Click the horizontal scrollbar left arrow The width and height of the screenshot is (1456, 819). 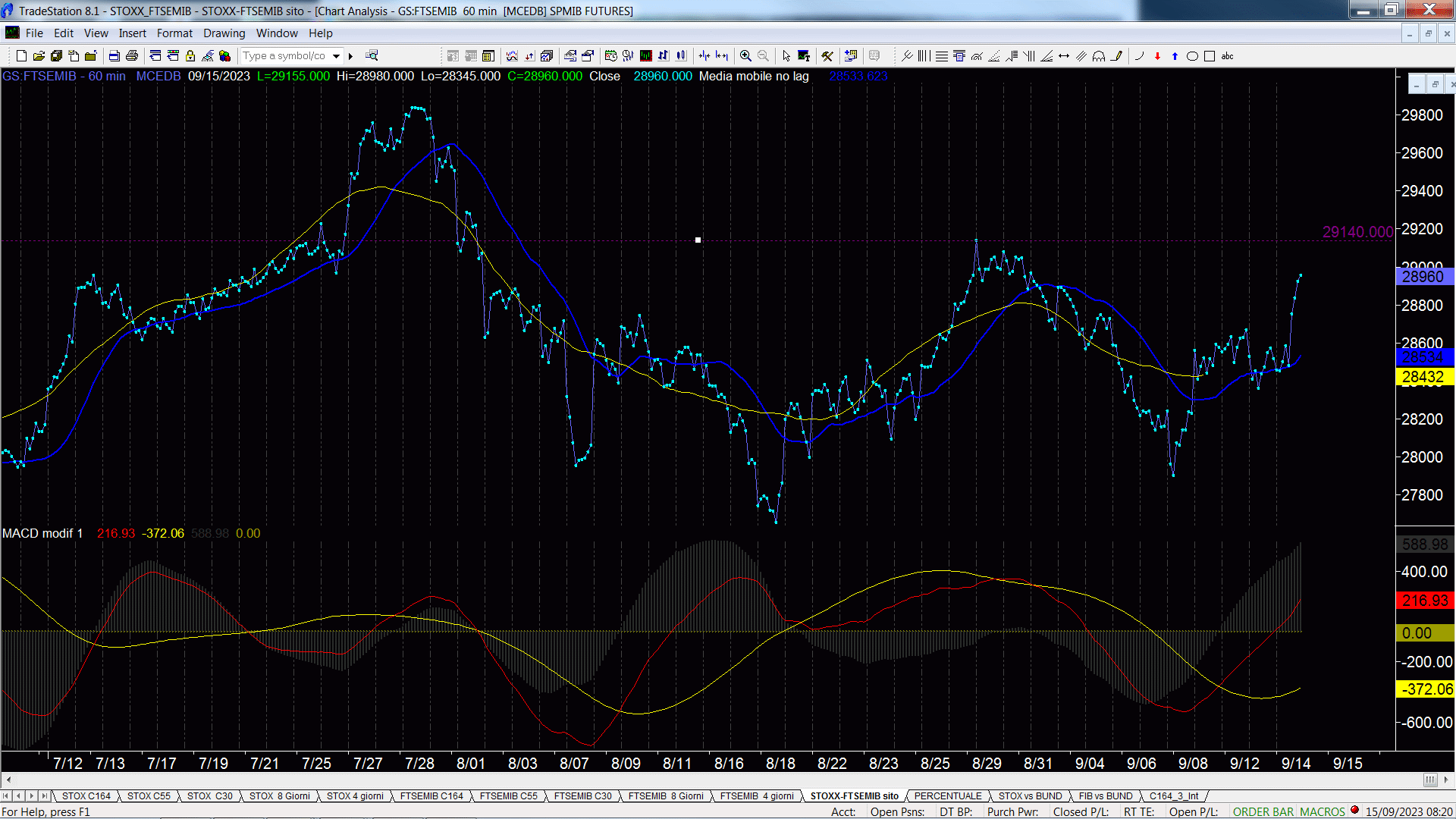[x=8, y=780]
